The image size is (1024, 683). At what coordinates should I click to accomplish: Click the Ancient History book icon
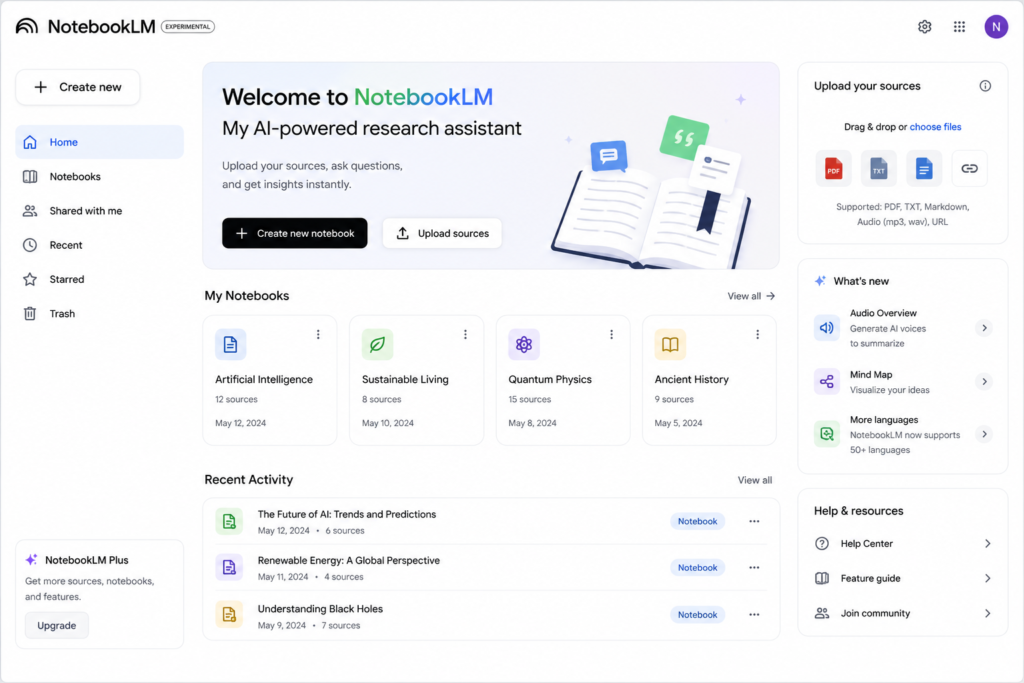[x=670, y=344]
